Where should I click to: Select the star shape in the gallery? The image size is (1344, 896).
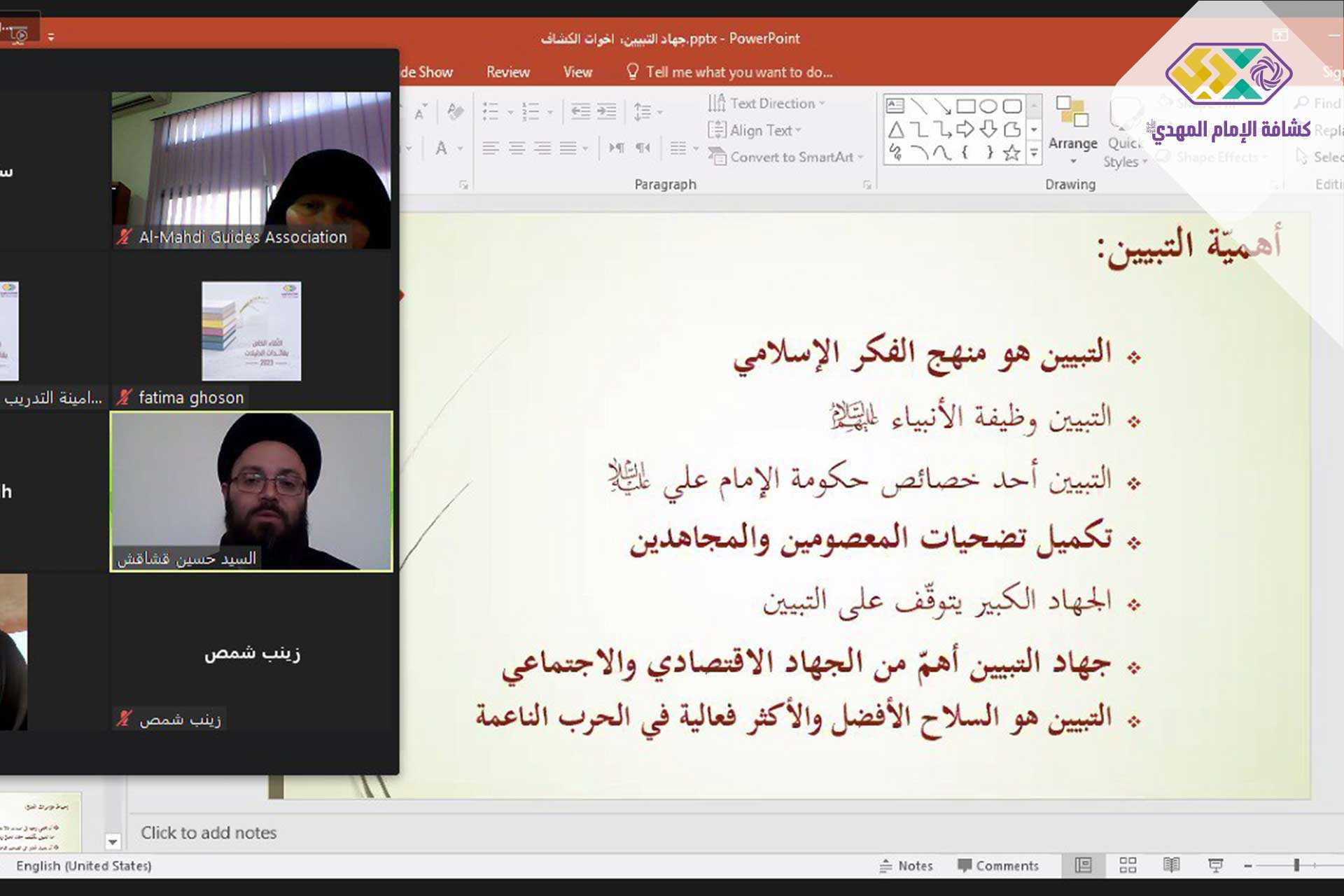pyautogui.click(x=1011, y=153)
